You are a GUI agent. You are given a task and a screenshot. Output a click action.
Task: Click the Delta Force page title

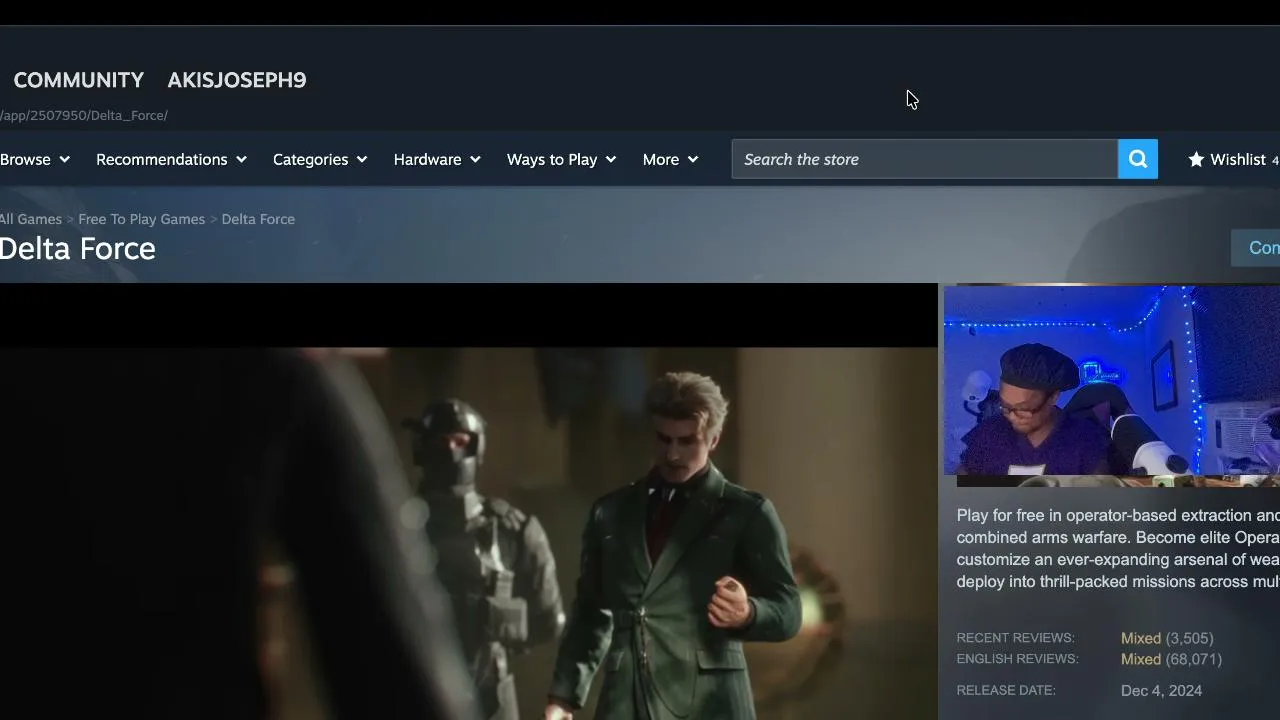tap(78, 248)
